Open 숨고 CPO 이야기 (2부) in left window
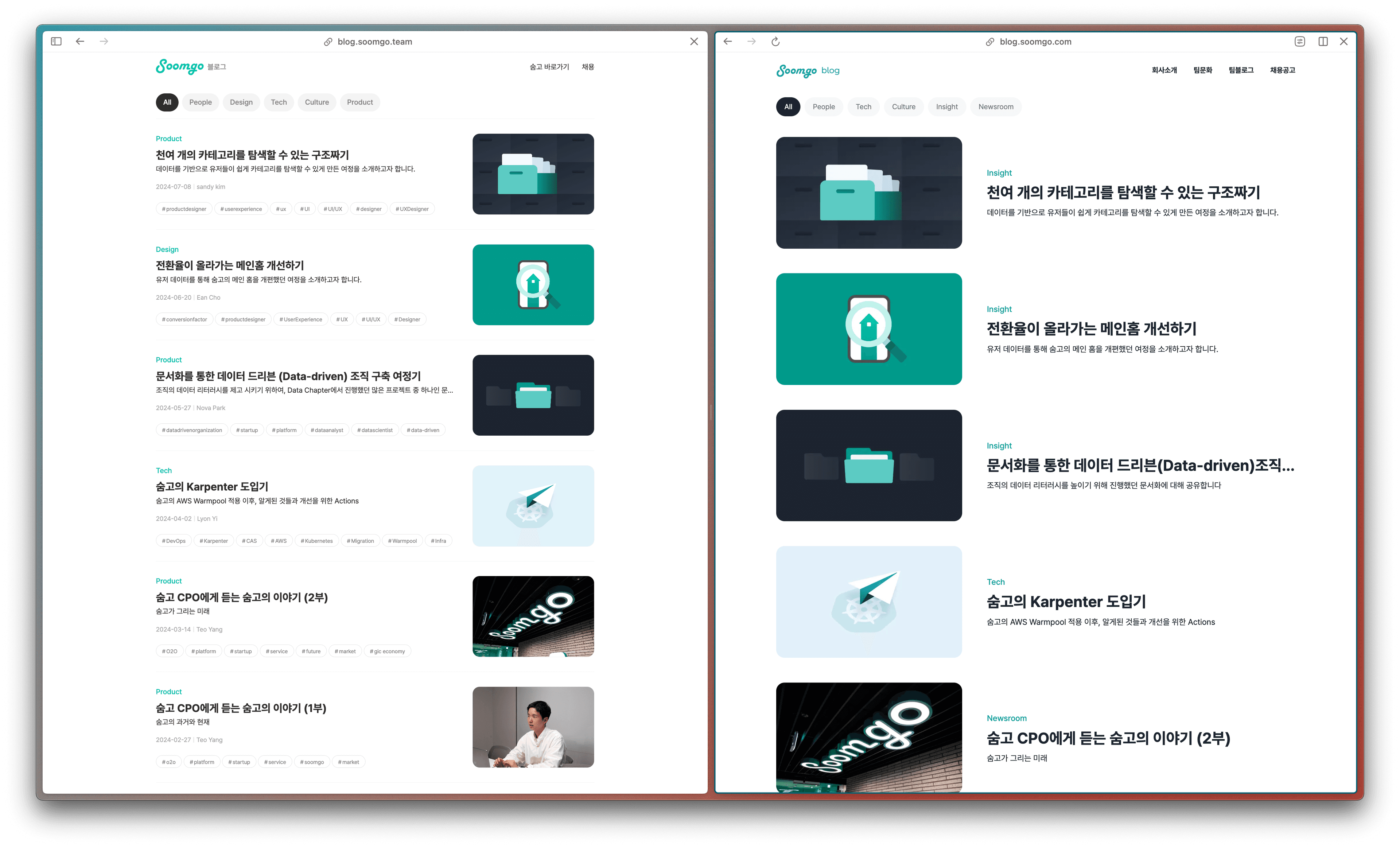The image size is (1400, 848). 242,598
